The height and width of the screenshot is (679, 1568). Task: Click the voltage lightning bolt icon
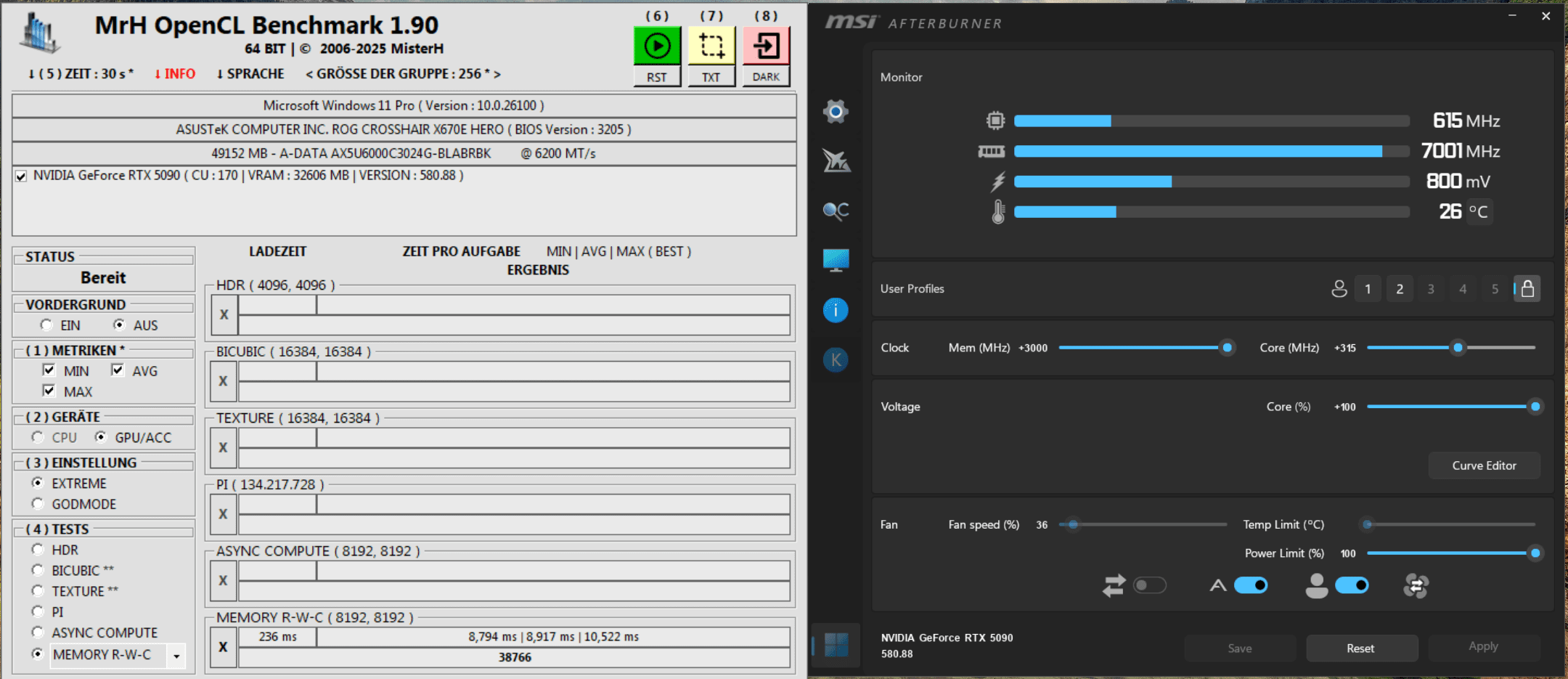click(998, 182)
